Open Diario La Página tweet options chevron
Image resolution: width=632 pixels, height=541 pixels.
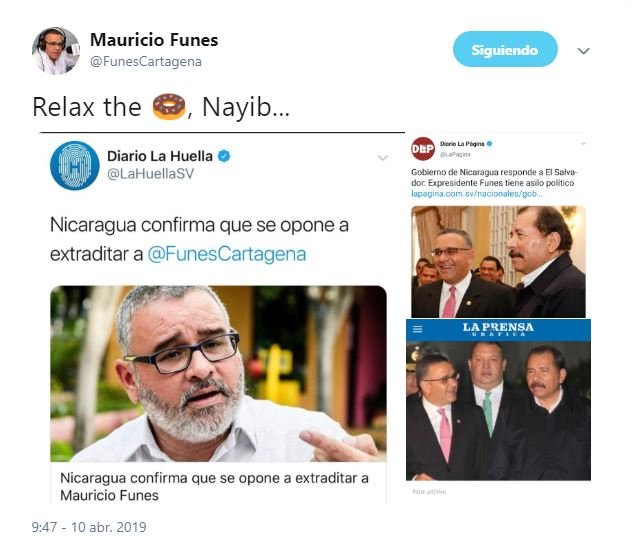(x=583, y=144)
